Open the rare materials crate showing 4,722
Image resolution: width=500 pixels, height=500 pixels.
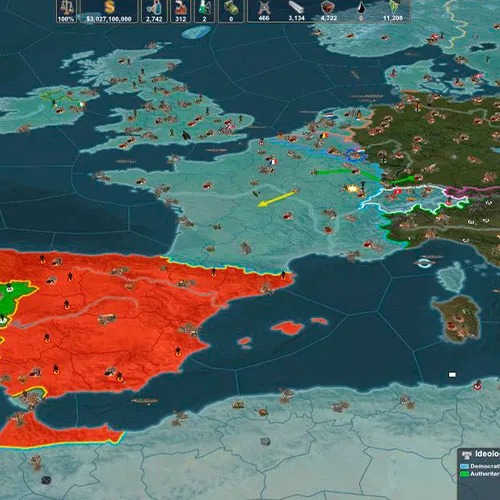click(328, 11)
